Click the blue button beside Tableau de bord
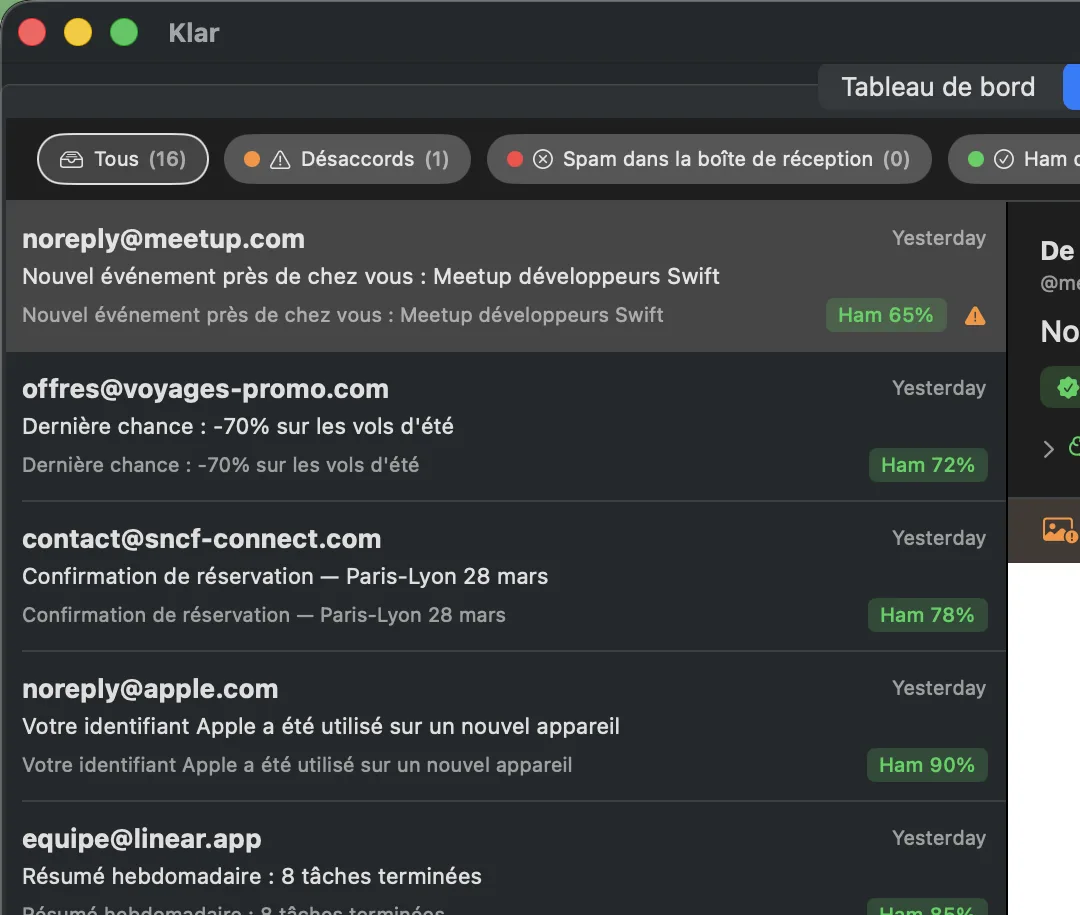 pyautogui.click(x=1072, y=87)
